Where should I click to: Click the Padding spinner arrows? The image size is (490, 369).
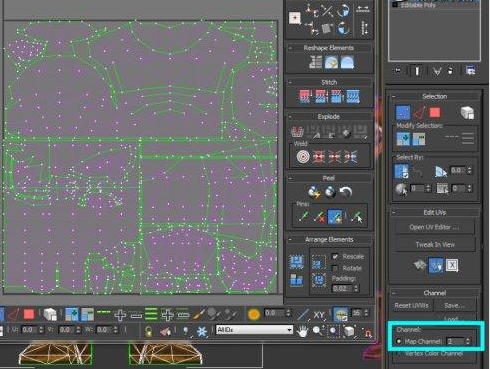[x=356, y=288]
